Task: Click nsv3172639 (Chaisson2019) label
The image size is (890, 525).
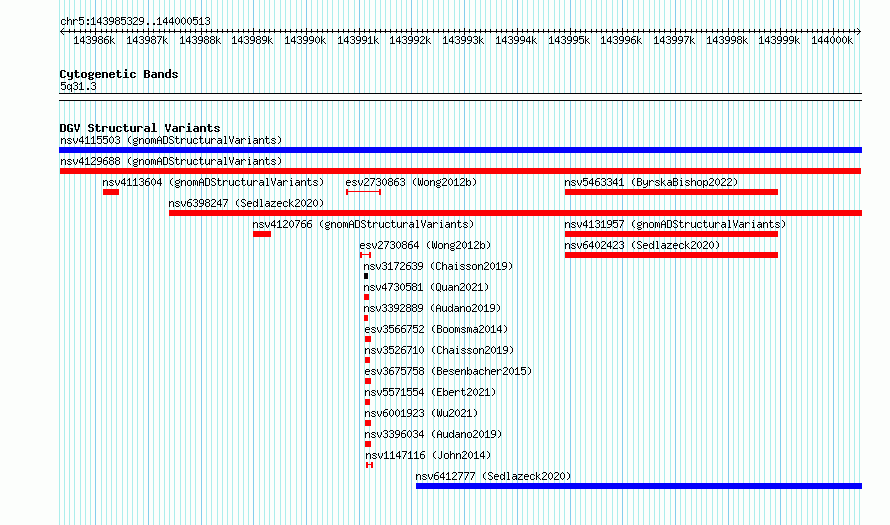Action: [438, 266]
